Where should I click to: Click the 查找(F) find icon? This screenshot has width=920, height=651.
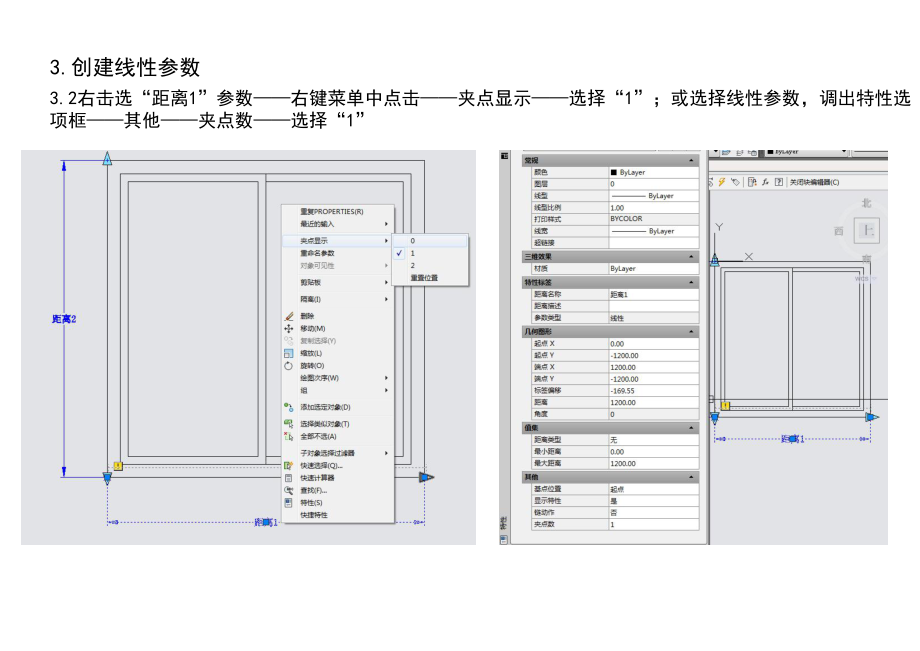coord(289,490)
